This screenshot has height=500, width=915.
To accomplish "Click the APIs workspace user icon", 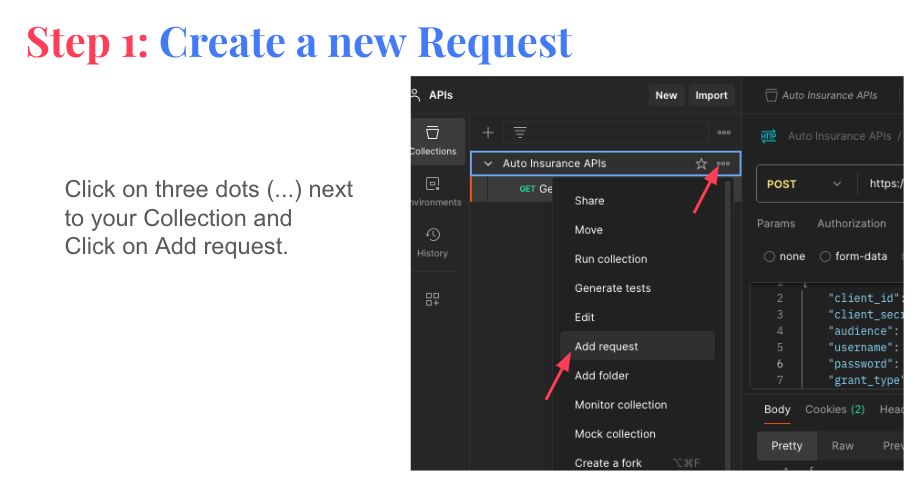I will click(415, 95).
